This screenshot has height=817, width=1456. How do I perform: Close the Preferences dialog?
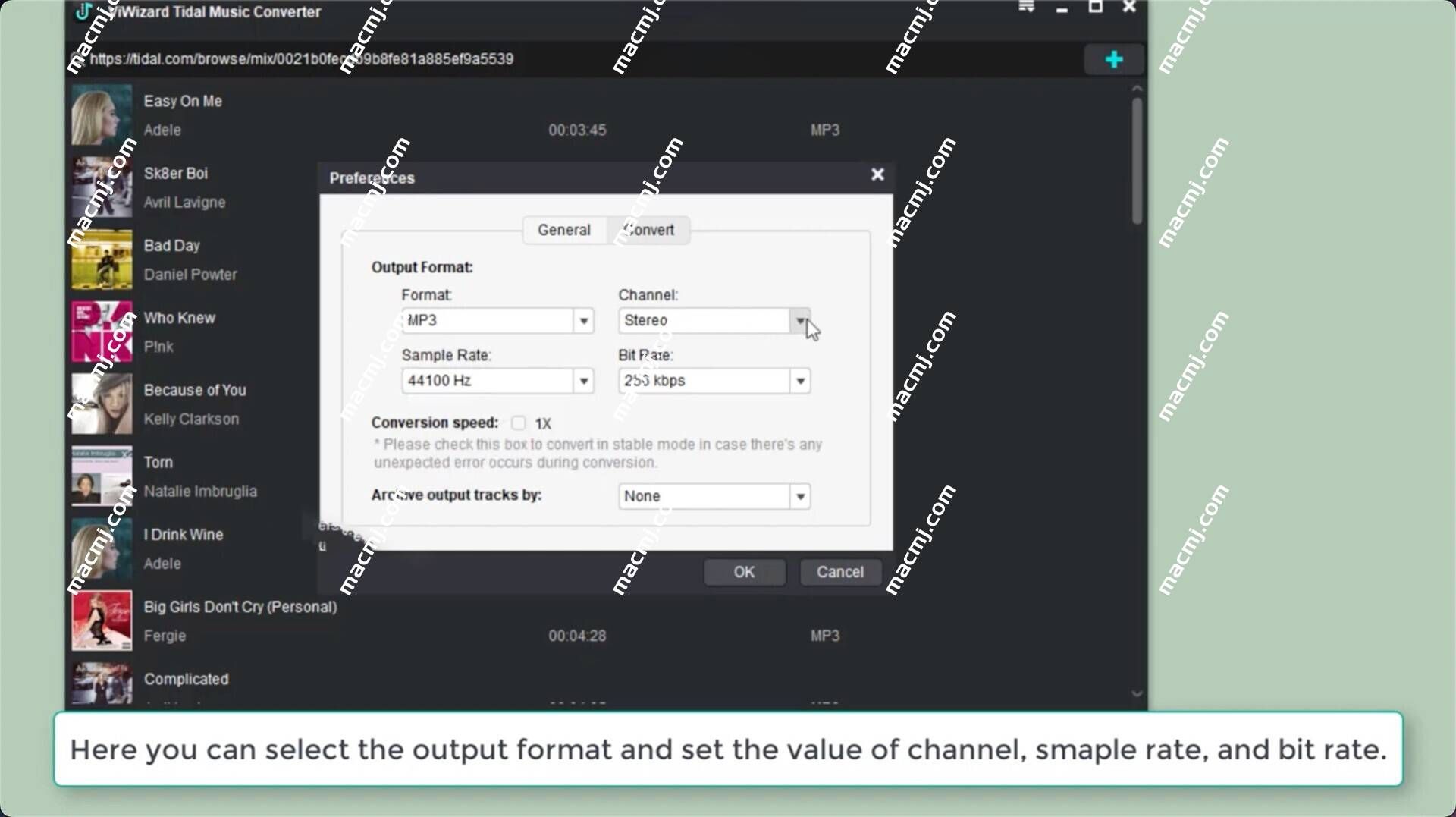877,174
